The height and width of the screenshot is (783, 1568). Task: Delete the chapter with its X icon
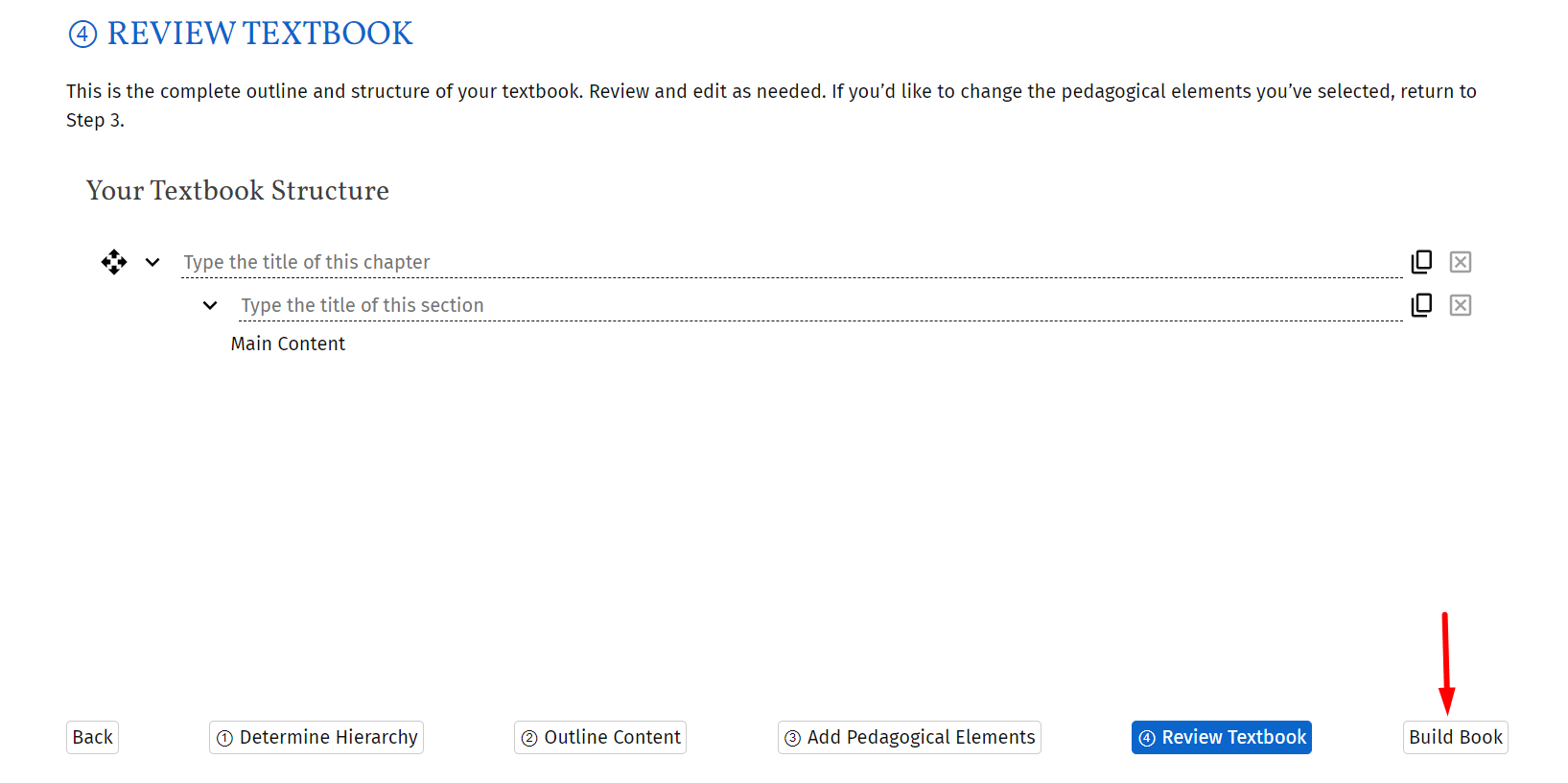(x=1460, y=262)
